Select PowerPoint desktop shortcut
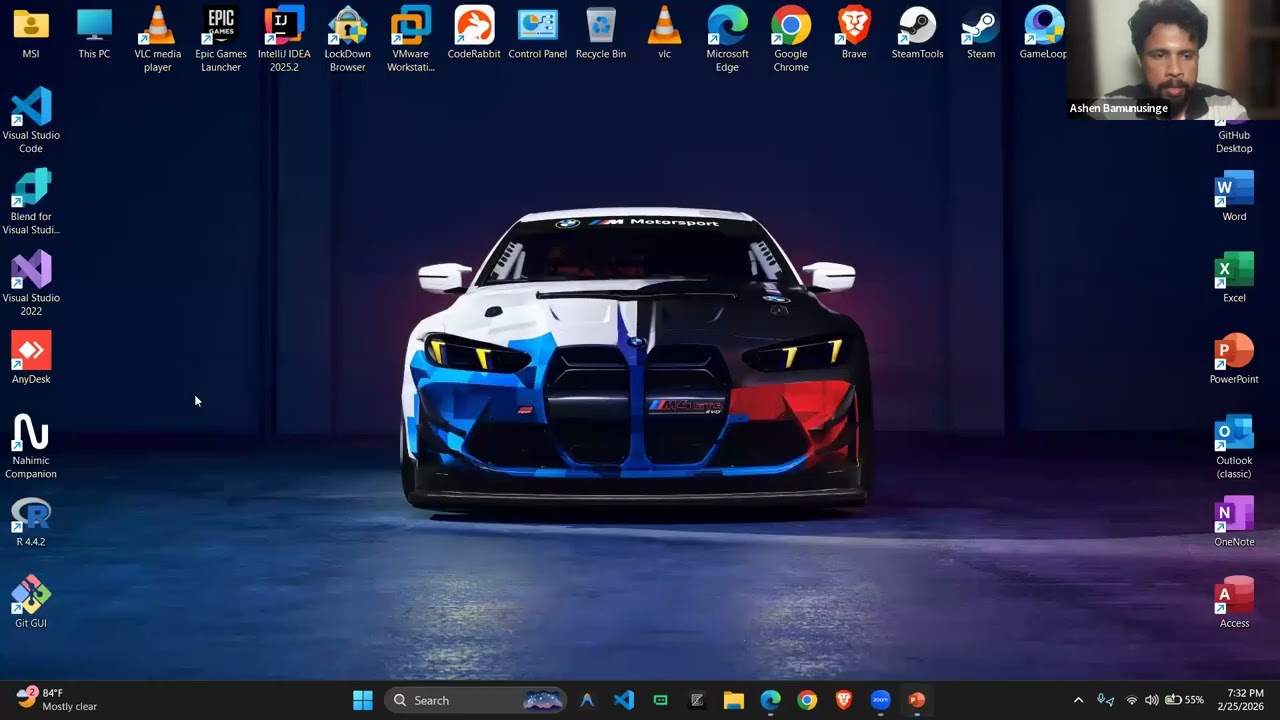1280x720 pixels. coord(1234,359)
